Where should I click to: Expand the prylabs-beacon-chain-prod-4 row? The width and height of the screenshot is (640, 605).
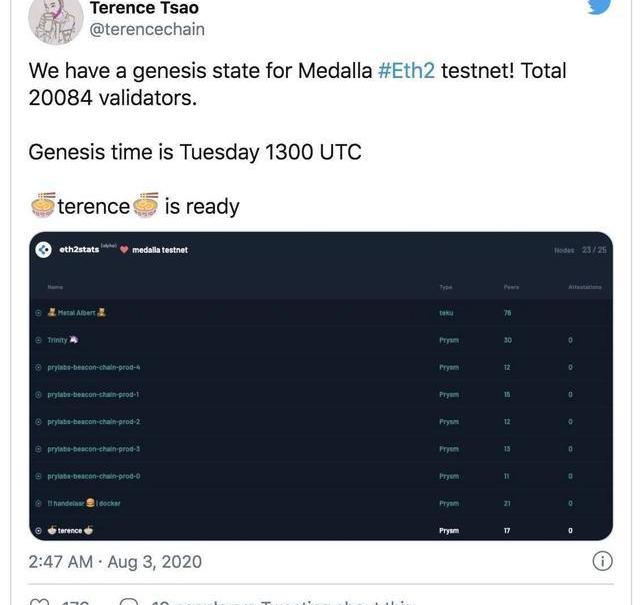click(x=95, y=367)
